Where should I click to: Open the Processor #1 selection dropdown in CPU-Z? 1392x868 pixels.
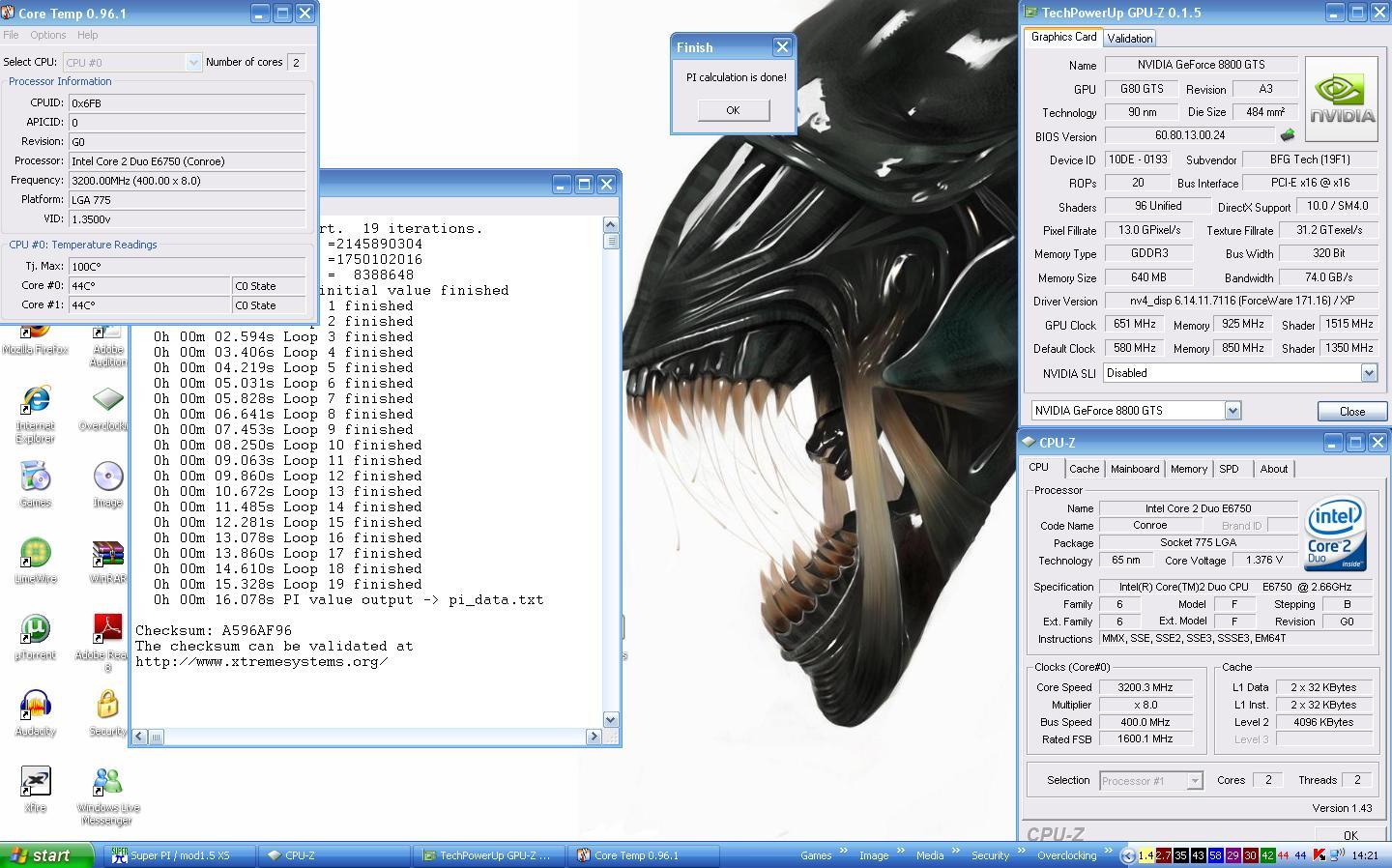point(1194,780)
